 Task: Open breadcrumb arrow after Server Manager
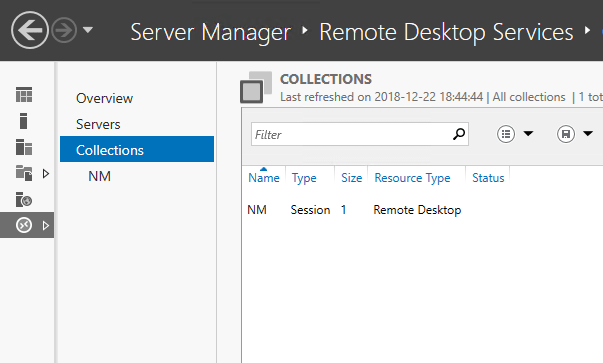[x=305, y=30]
